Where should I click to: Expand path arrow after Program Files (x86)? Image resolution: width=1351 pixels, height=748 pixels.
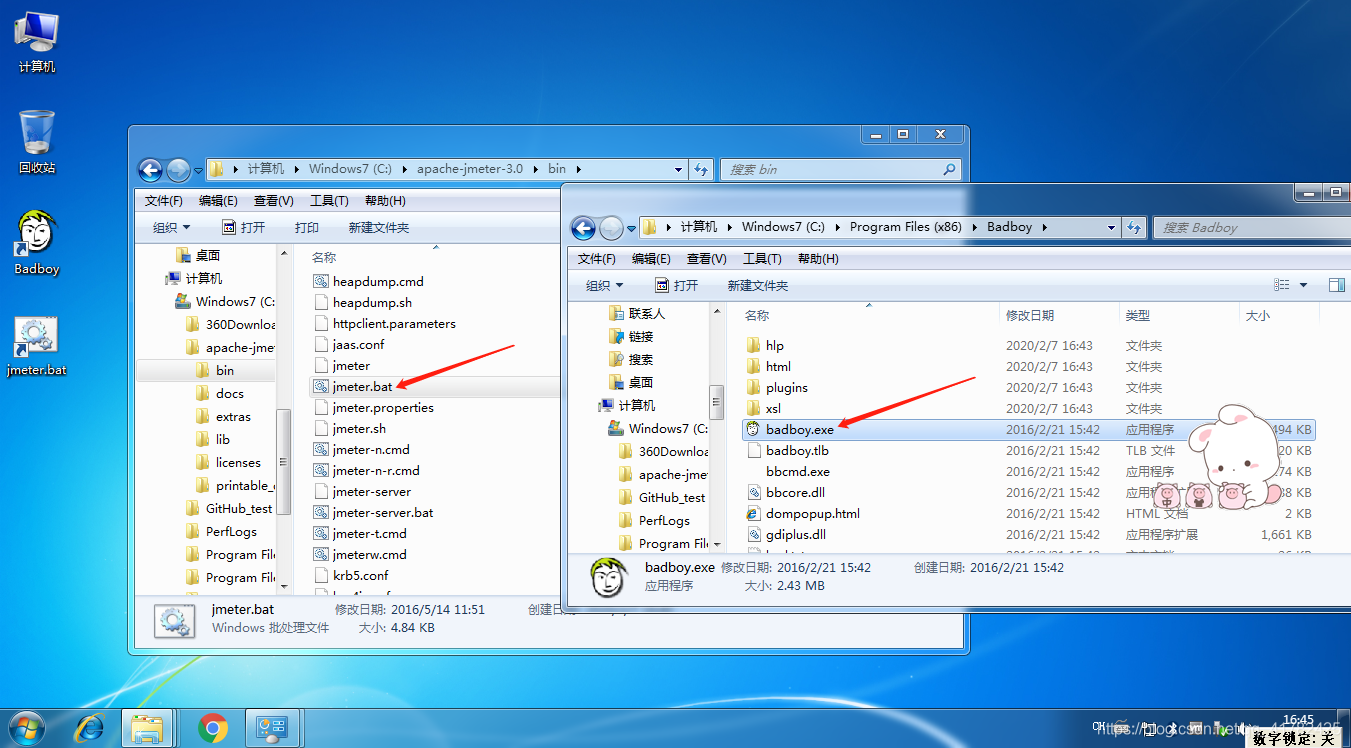973,227
